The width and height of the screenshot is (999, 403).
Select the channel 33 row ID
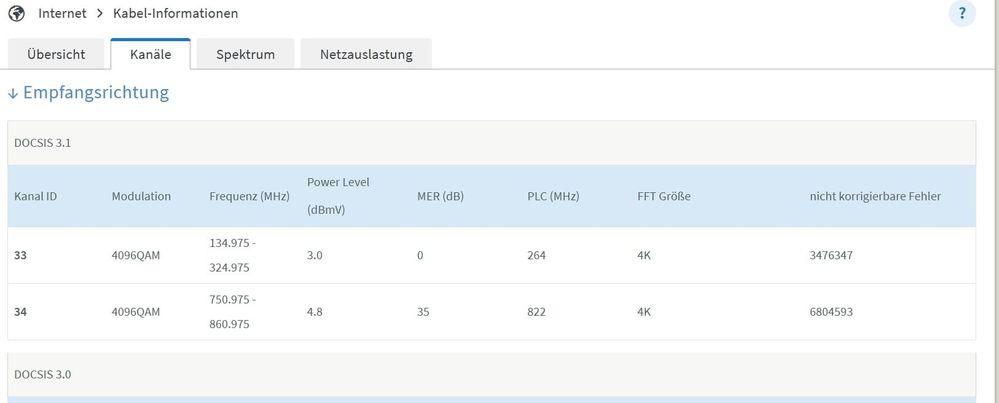click(21, 255)
